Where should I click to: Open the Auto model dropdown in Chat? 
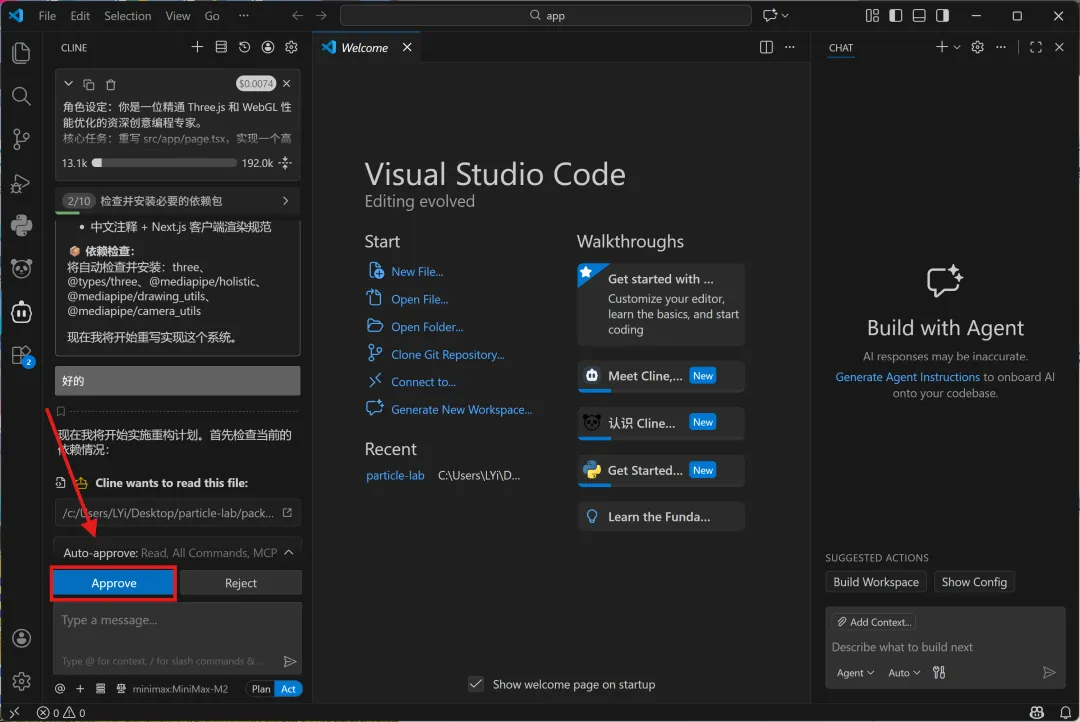(x=904, y=673)
